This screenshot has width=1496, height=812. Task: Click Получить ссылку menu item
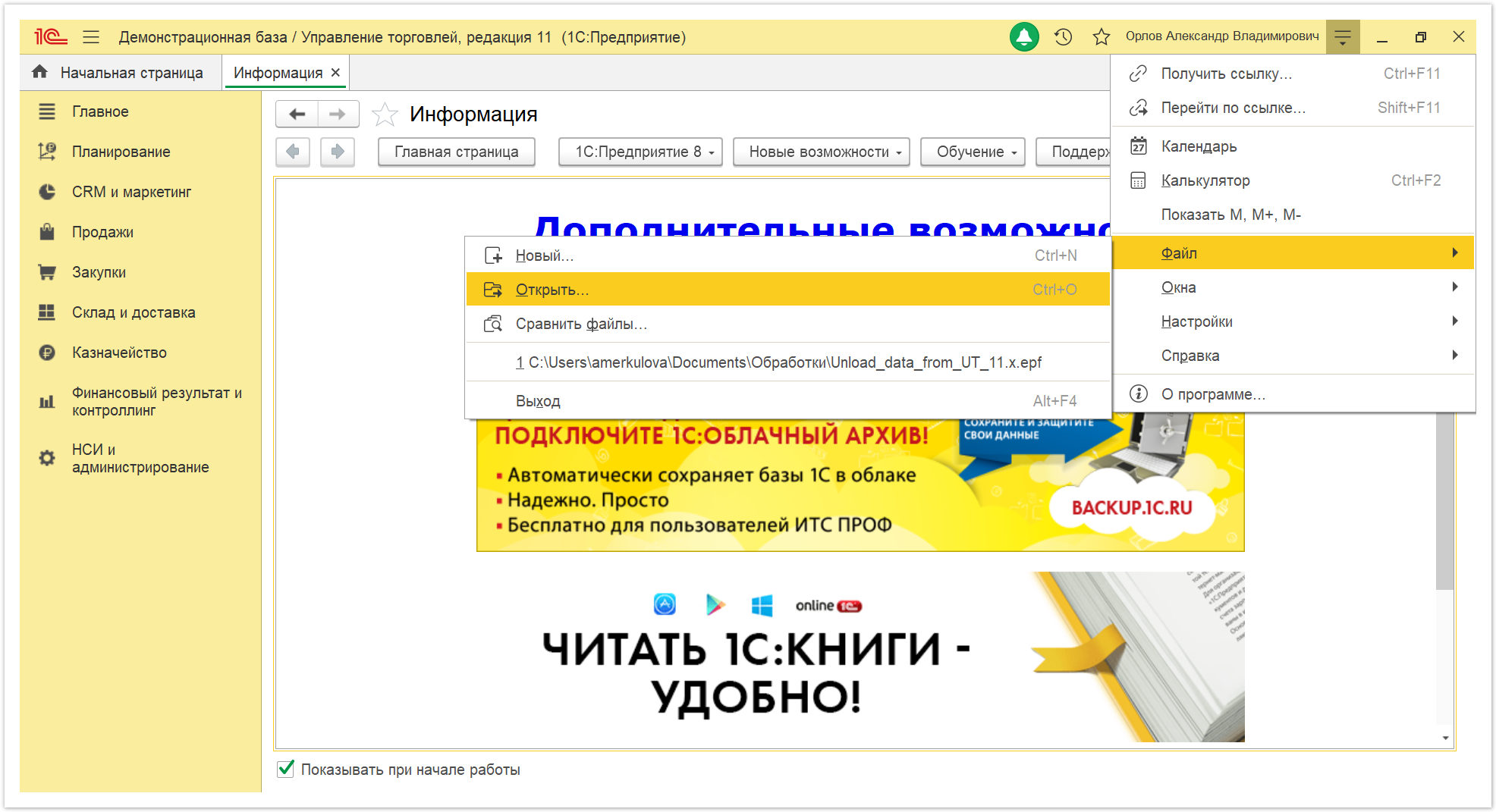(1293, 74)
